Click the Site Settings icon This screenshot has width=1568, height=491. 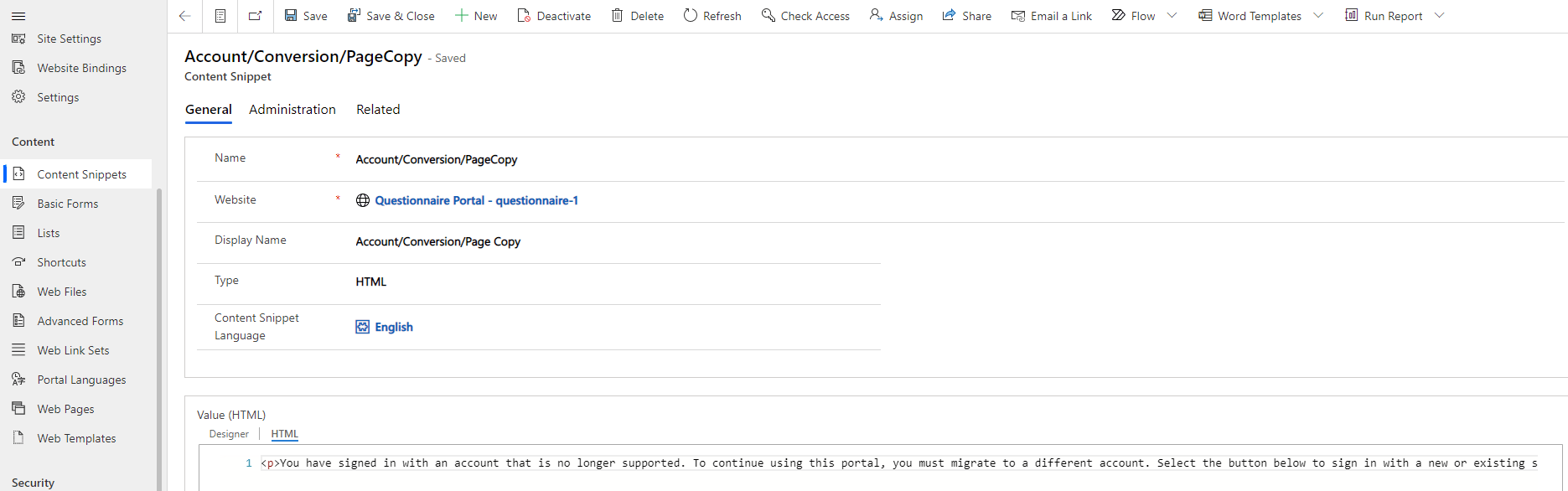point(18,38)
